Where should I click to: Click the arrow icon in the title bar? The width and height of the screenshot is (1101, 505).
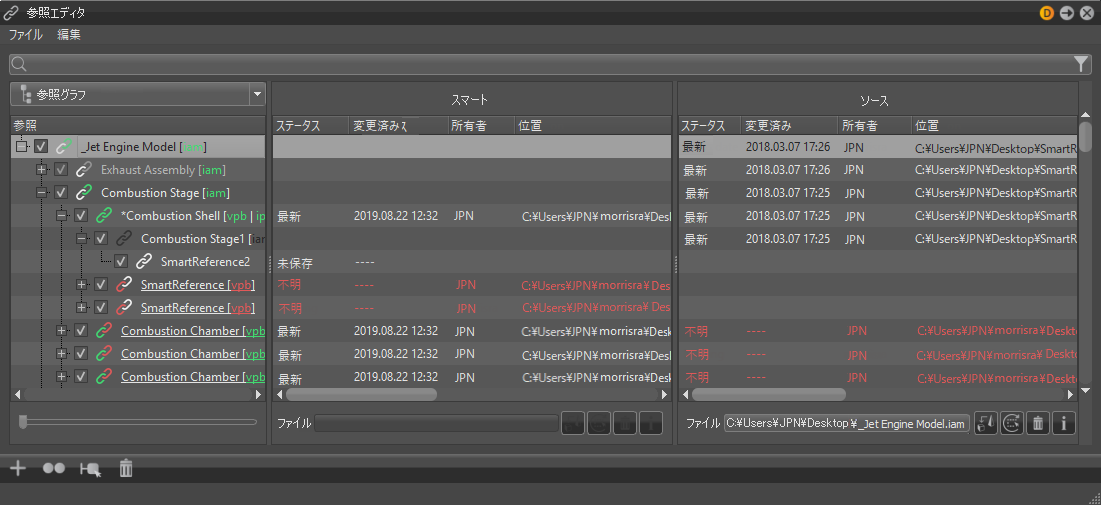tap(1067, 13)
